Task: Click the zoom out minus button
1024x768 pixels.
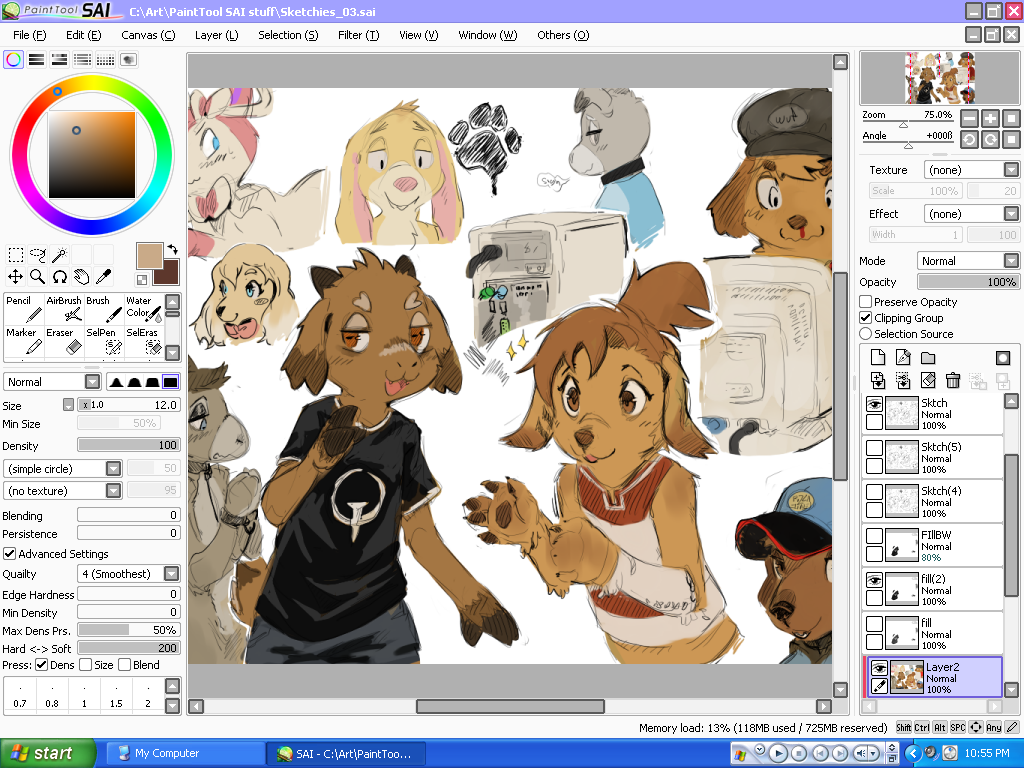Action: [970, 118]
